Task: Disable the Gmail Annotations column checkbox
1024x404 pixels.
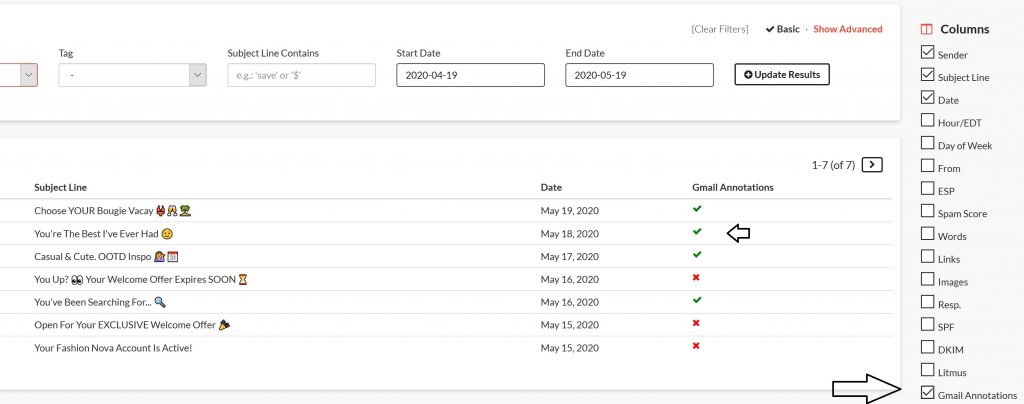Action: pyautogui.click(x=927, y=393)
